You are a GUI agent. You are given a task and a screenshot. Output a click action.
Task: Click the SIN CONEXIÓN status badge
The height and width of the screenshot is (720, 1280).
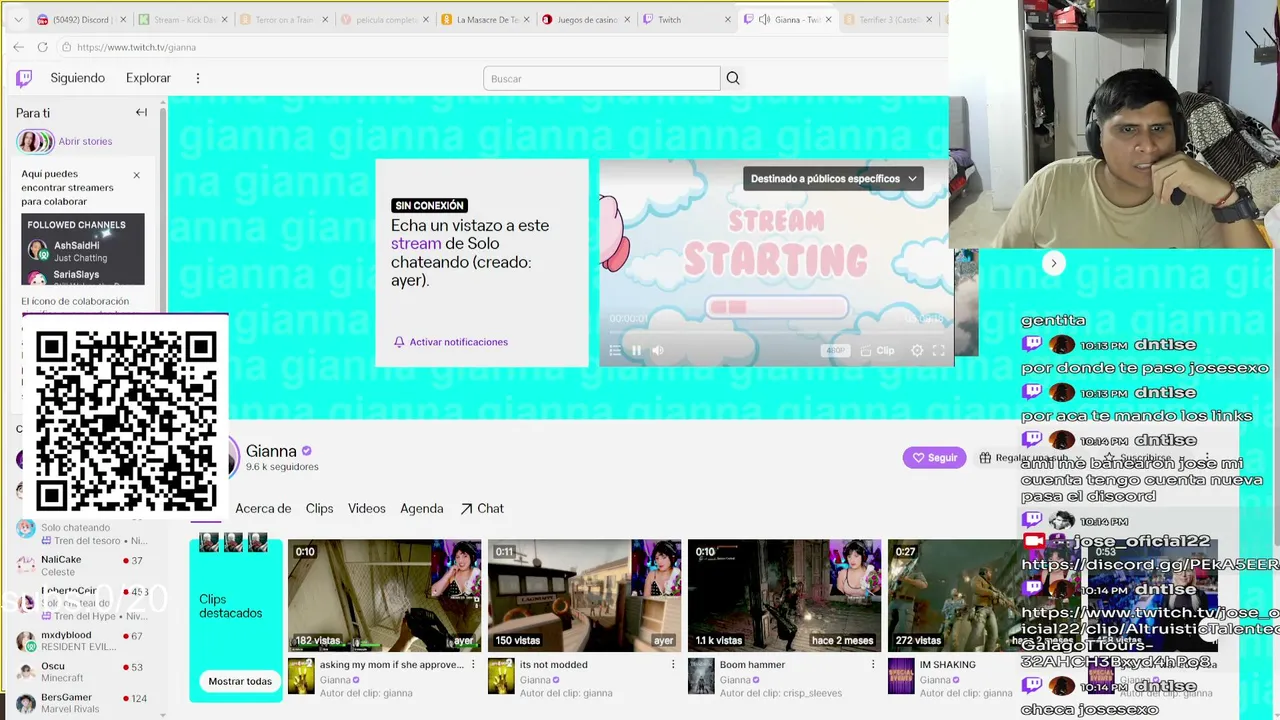click(x=430, y=205)
